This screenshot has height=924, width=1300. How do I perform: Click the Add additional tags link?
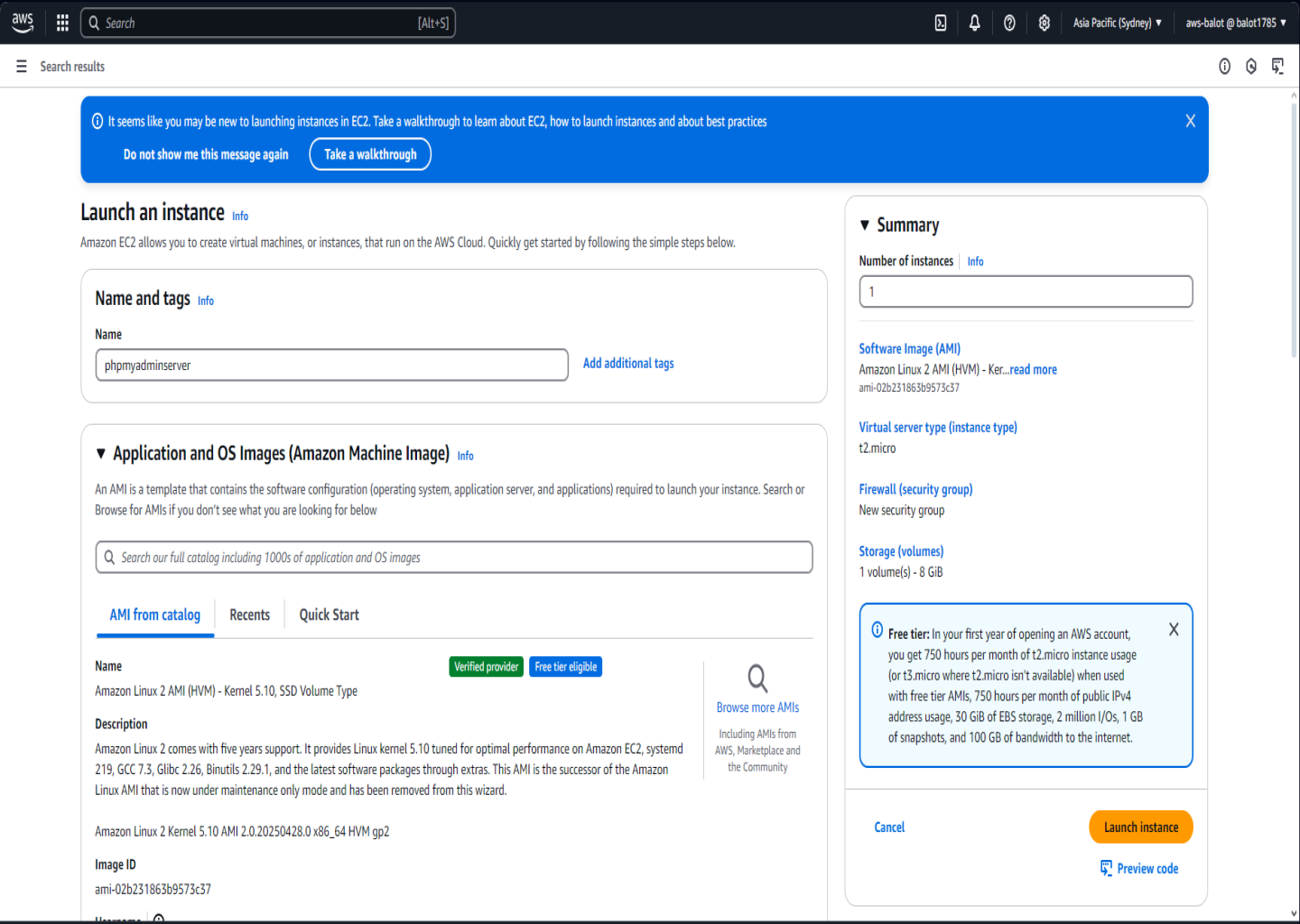pos(628,364)
